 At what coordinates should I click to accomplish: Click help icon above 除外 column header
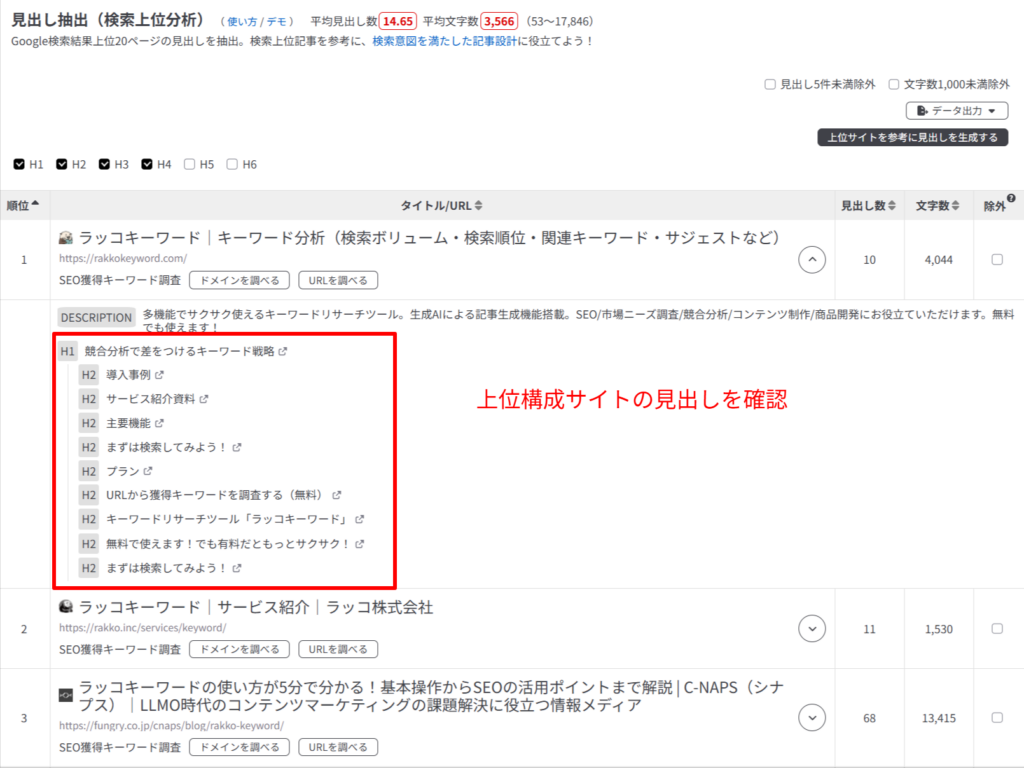point(1011,198)
